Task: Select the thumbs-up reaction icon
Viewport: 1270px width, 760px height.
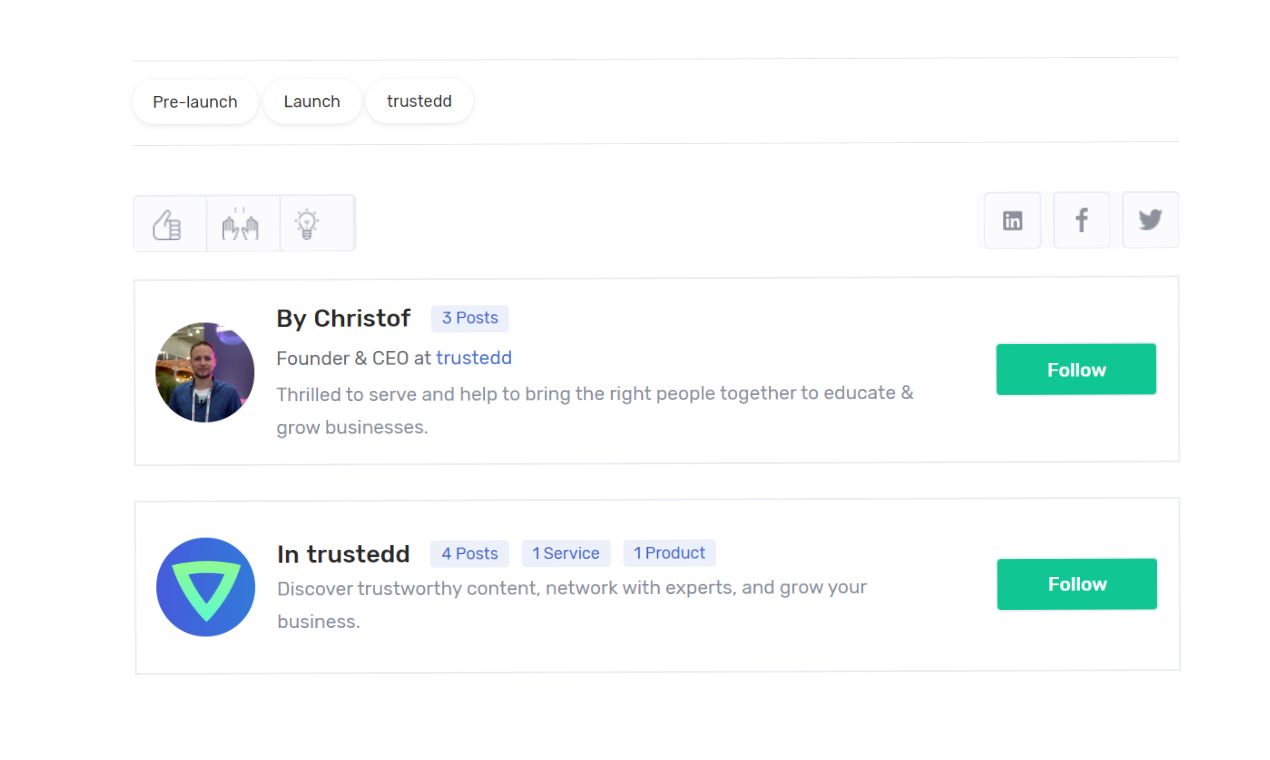Action: pos(169,222)
